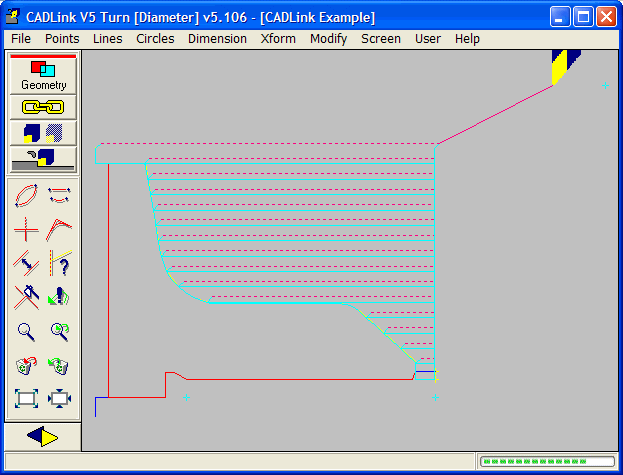Open the Xform menu
Image resolution: width=623 pixels, height=475 pixels.
coord(278,39)
